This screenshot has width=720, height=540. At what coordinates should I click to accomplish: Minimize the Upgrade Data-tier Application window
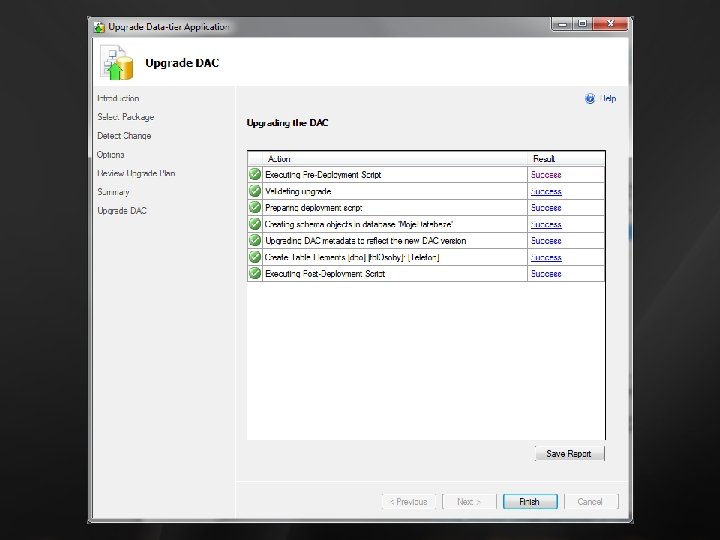point(562,24)
